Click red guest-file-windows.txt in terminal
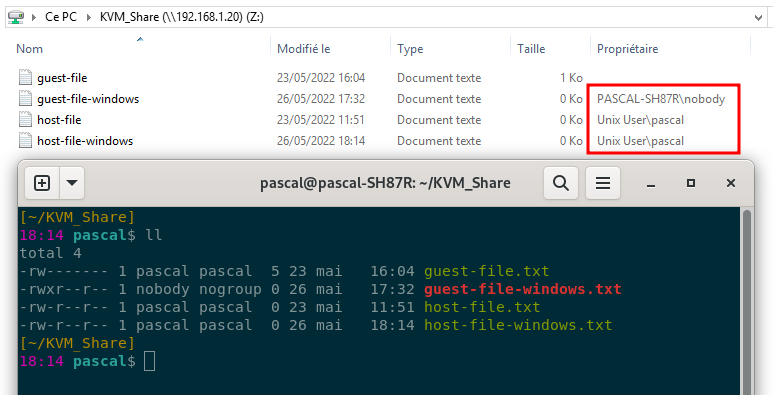 (x=523, y=289)
